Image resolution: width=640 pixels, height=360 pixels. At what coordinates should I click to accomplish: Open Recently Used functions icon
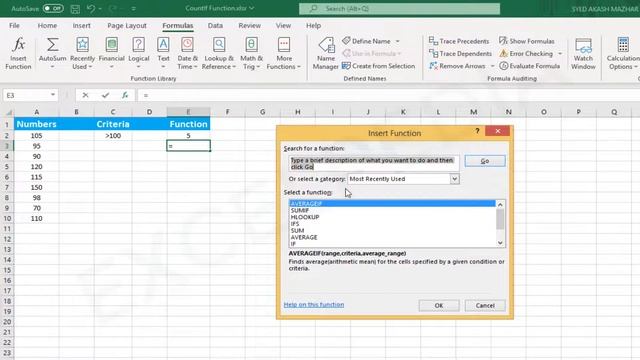pyautogui.click(x=82, y=44)
